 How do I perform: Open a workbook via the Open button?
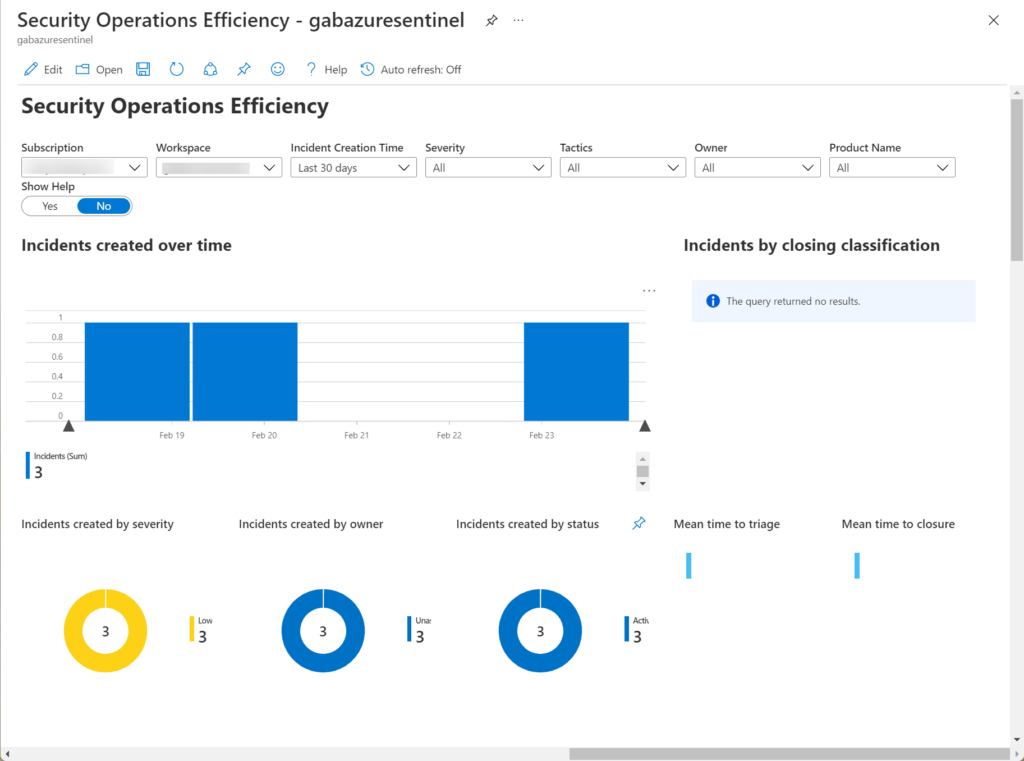[x=99, y=69]
